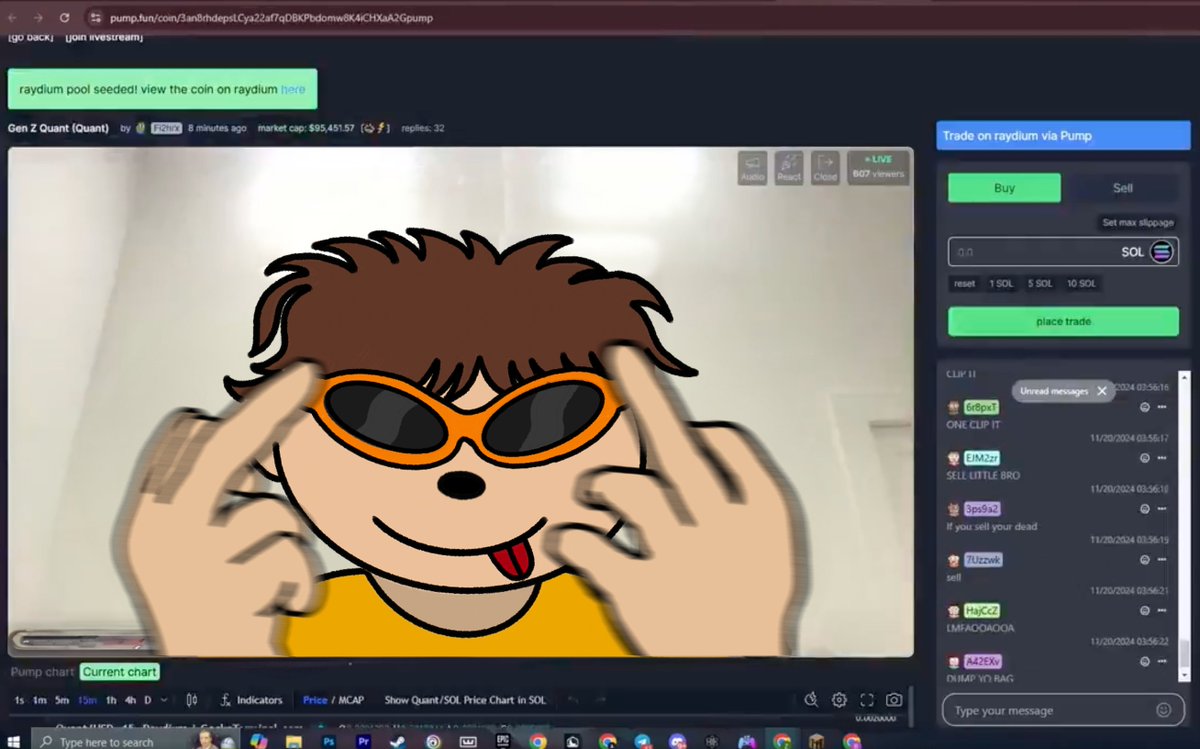Choose the 1 SOL preset amount
Screen dimensions: 1200x749
pyautogui.click(x=1001, y=284)
